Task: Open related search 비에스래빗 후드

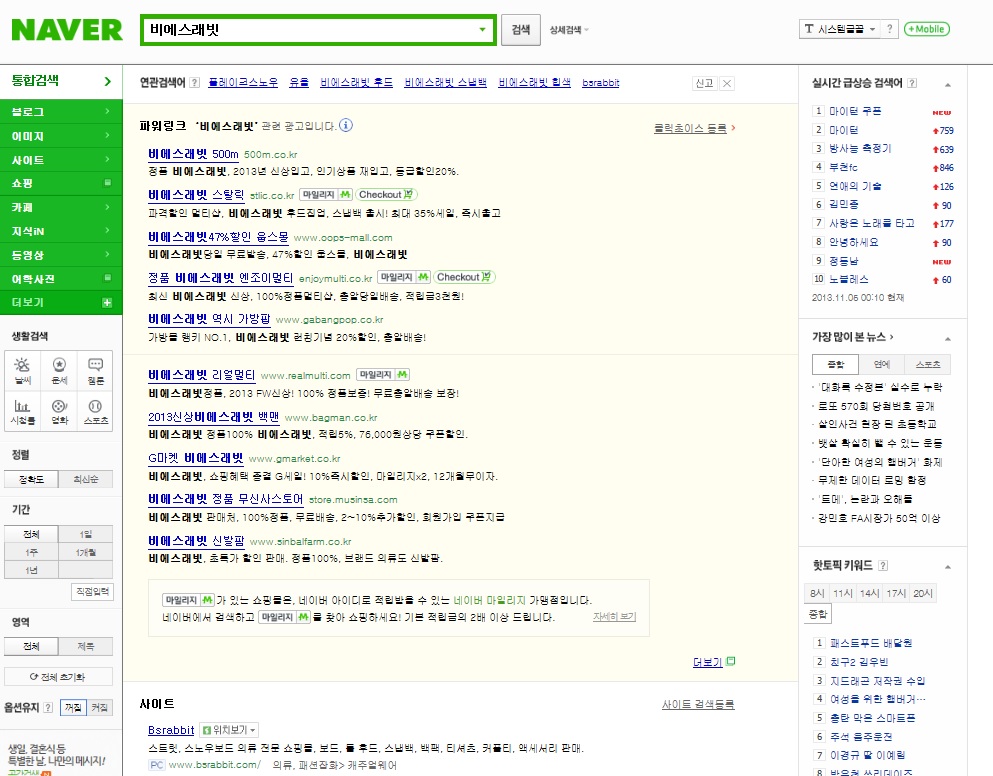Action: (x=357, y=82)
